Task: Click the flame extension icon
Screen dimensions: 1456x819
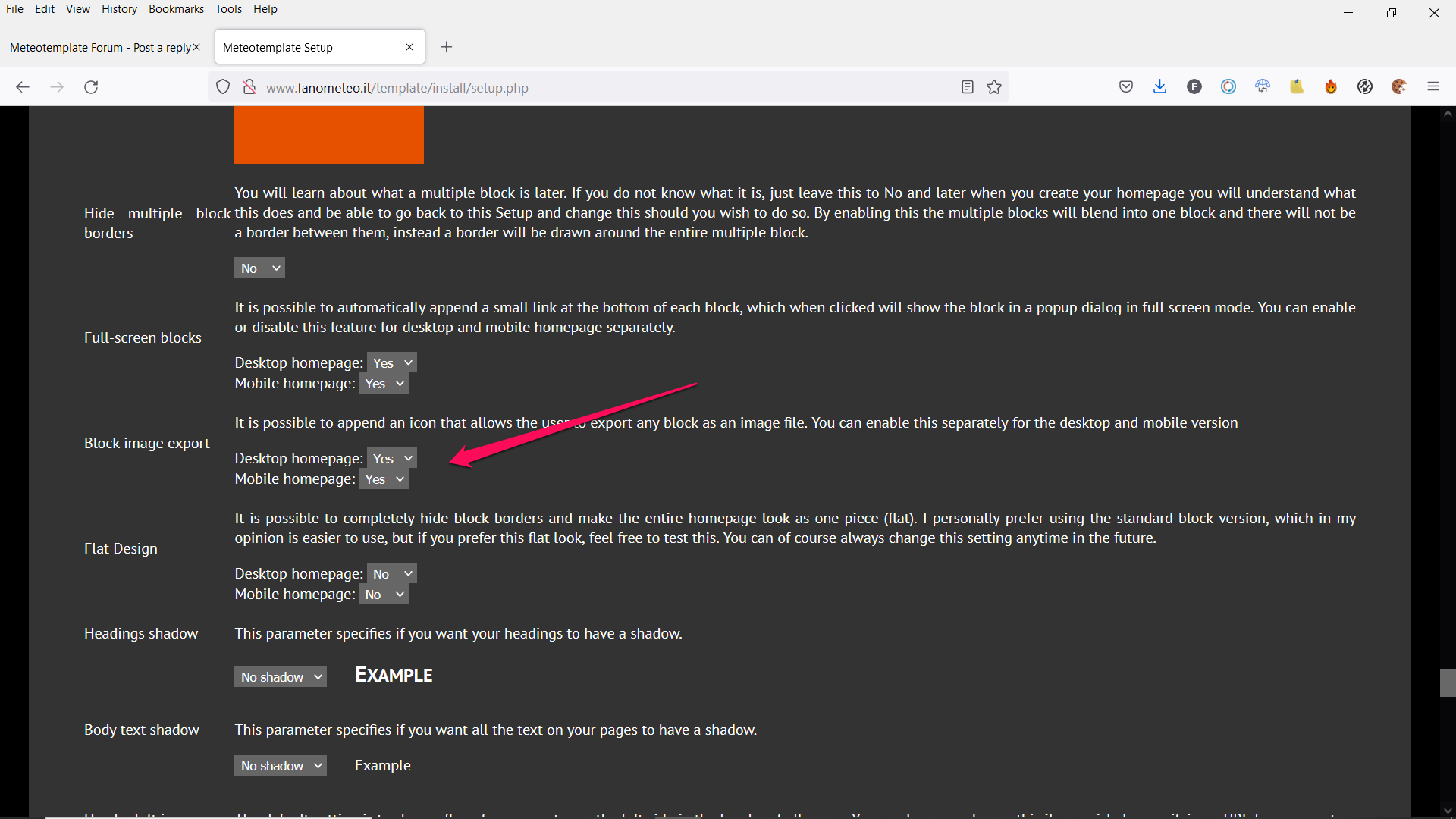Action: (x=1331, y=87)
